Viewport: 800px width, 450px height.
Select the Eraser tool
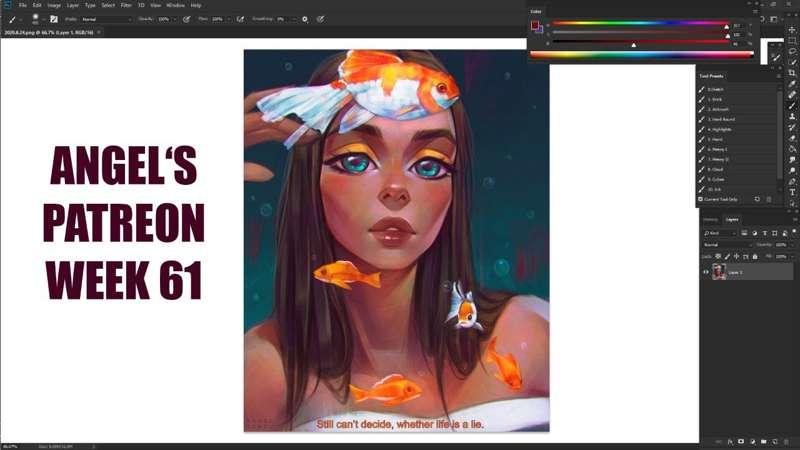pyautogui.click(x=792, y=138)
